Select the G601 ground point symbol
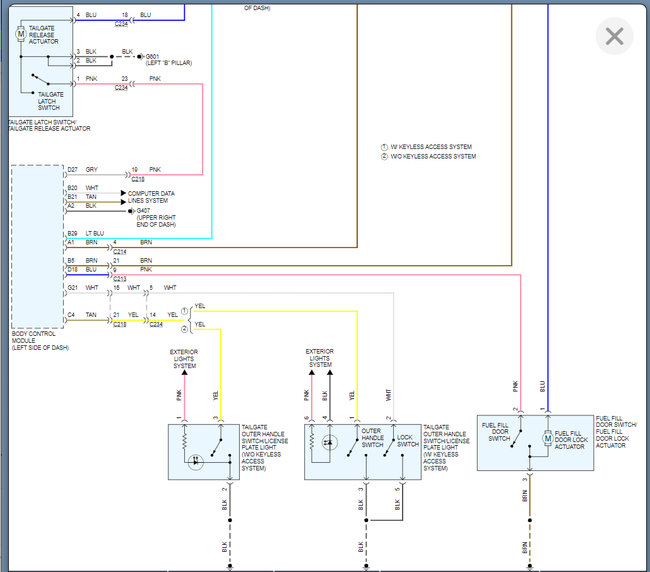The image size is (650, 572). click(140, 56)
